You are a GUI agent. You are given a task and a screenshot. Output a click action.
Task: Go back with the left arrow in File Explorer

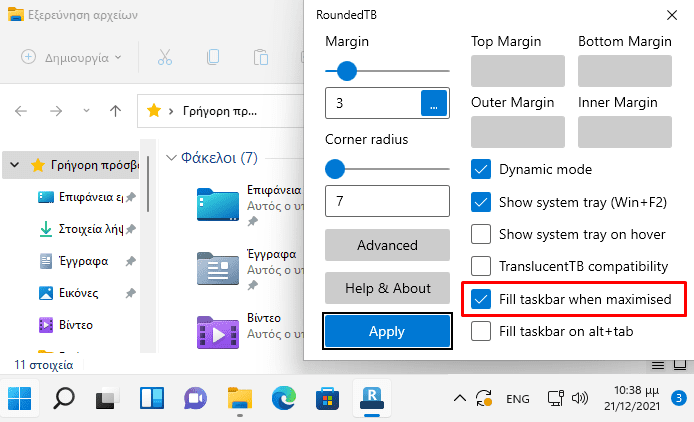click(x=21, y=111)
